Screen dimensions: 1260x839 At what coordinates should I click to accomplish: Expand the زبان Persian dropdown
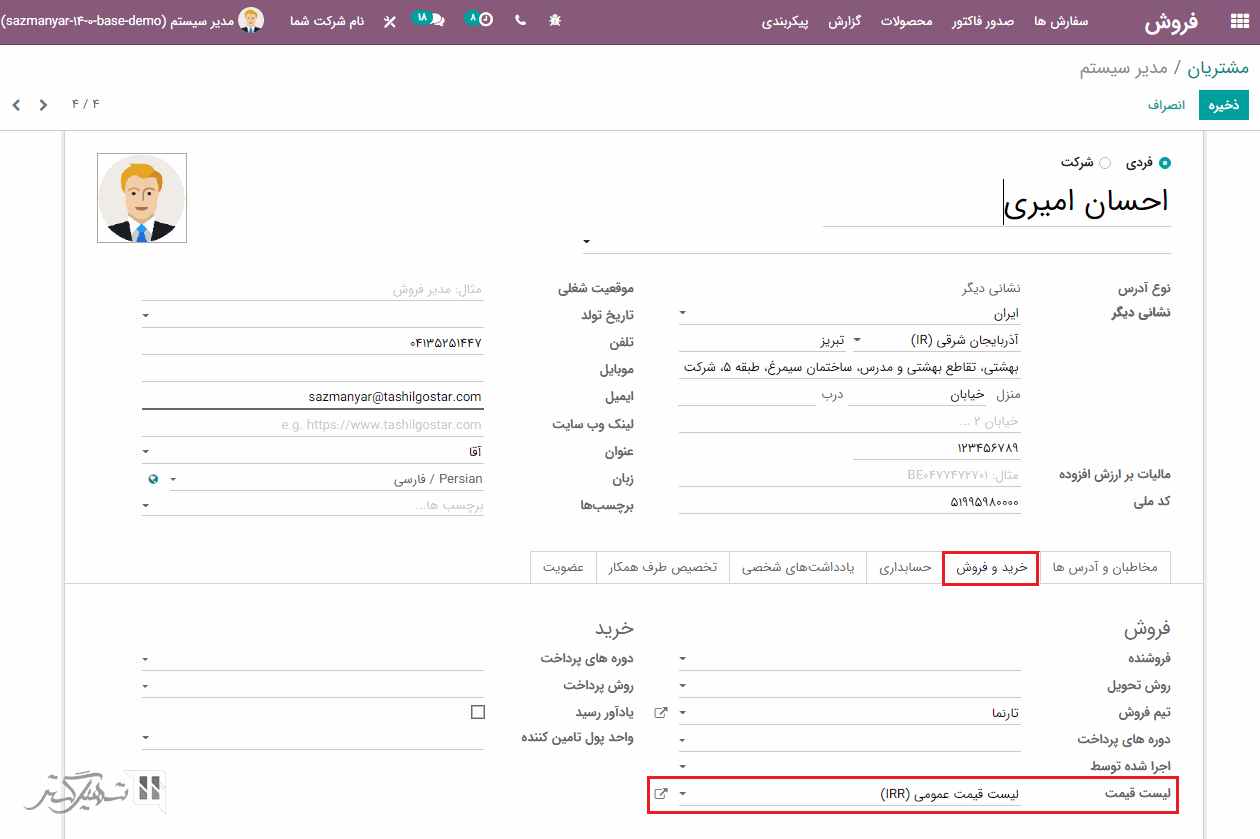[173, 480]
